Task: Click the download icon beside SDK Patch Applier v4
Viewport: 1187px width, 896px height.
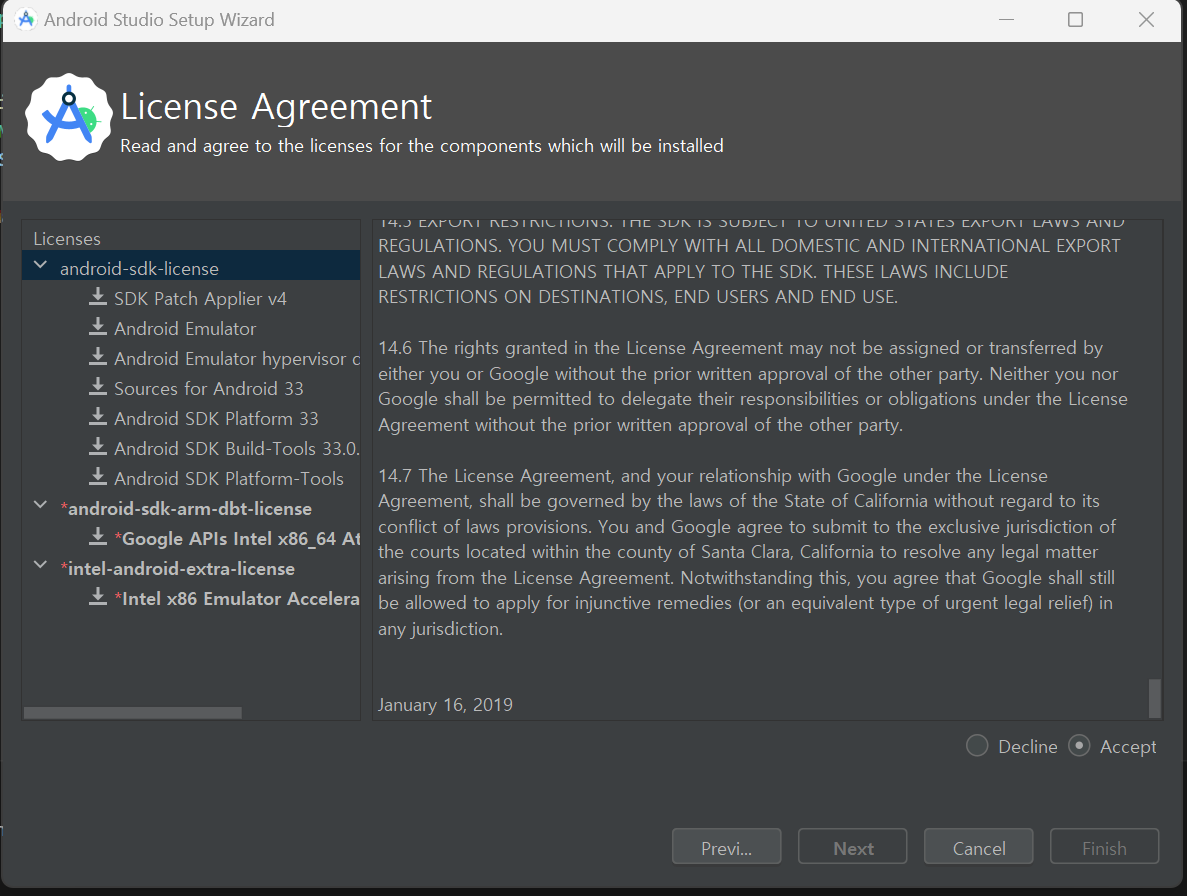Action: tap(98, 297)
